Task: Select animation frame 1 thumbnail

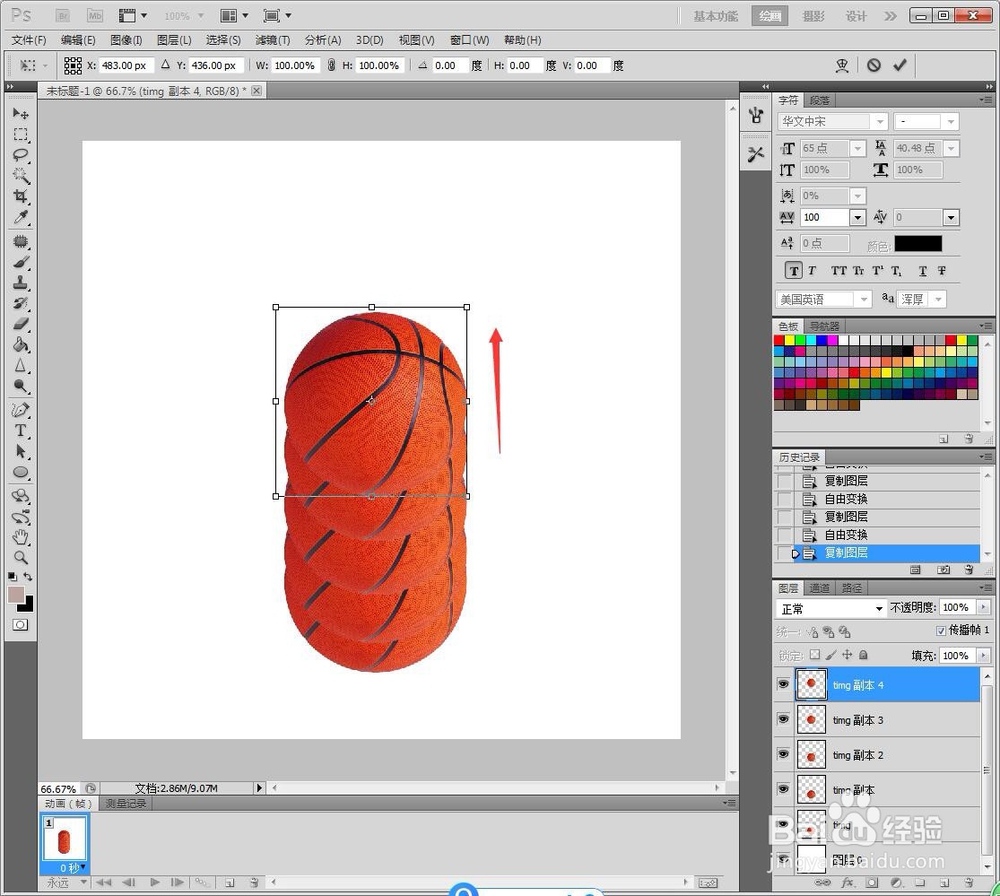Action: [x=64, y=839]
